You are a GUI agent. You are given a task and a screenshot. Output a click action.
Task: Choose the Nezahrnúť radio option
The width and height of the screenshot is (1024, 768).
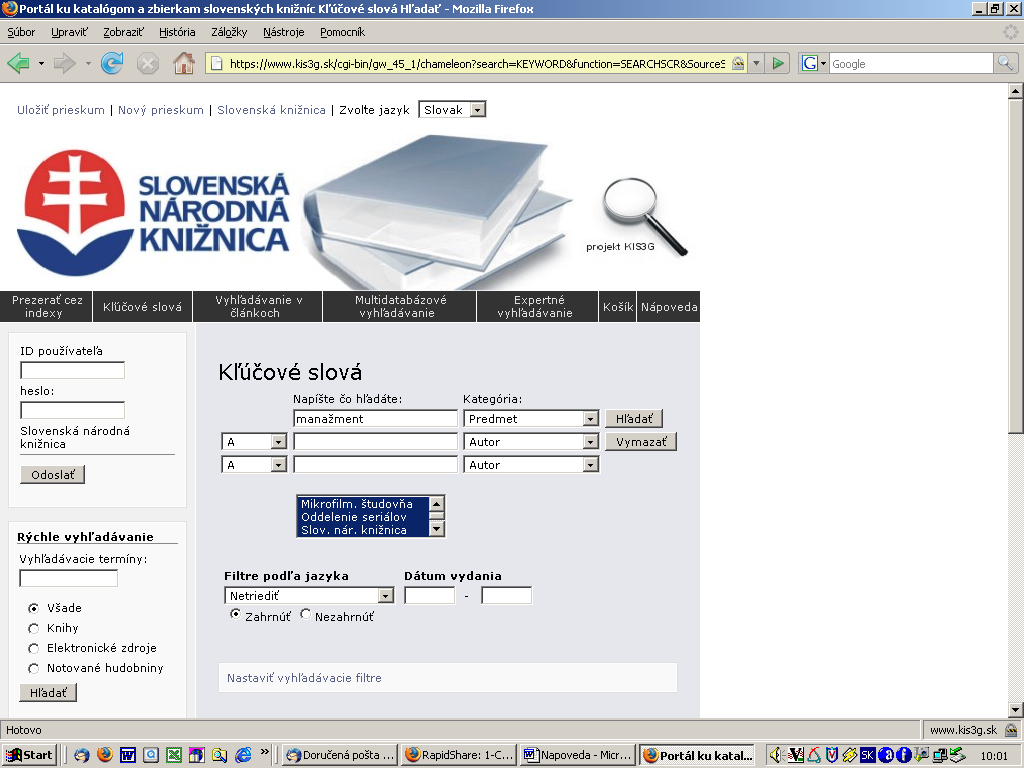point(306,615)
